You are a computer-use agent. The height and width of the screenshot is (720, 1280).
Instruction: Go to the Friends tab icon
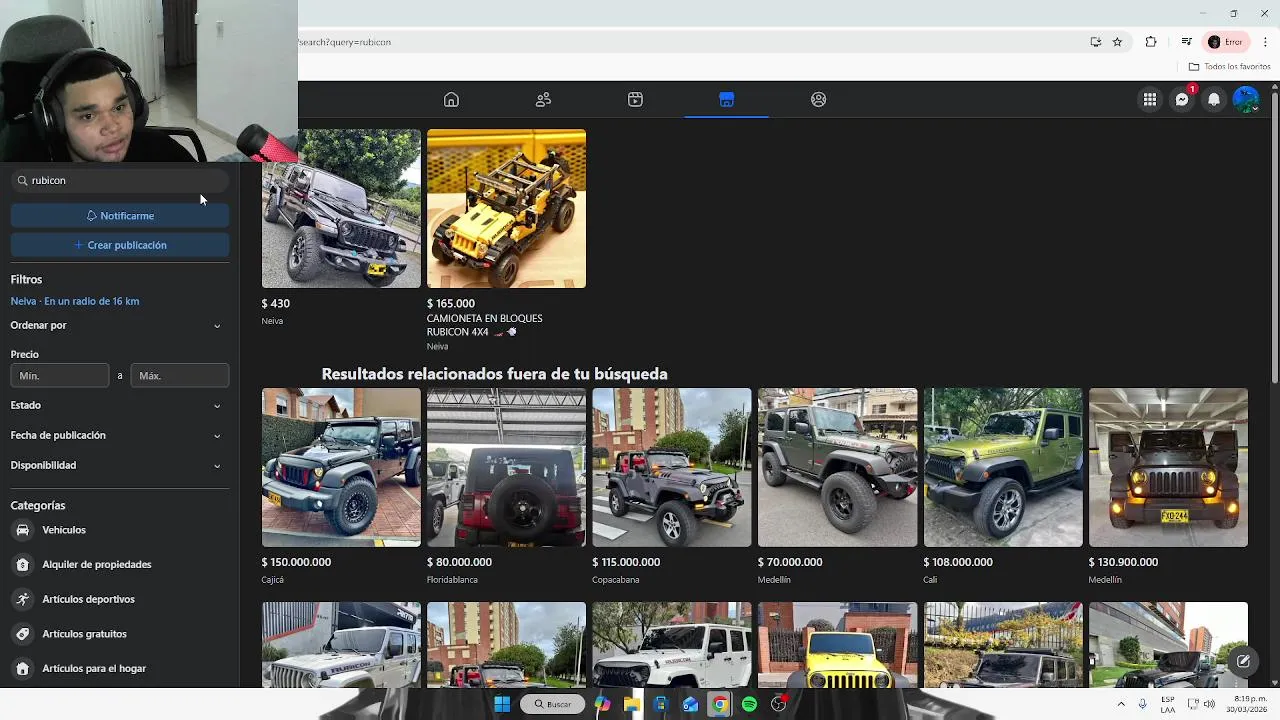click(543, 99)
